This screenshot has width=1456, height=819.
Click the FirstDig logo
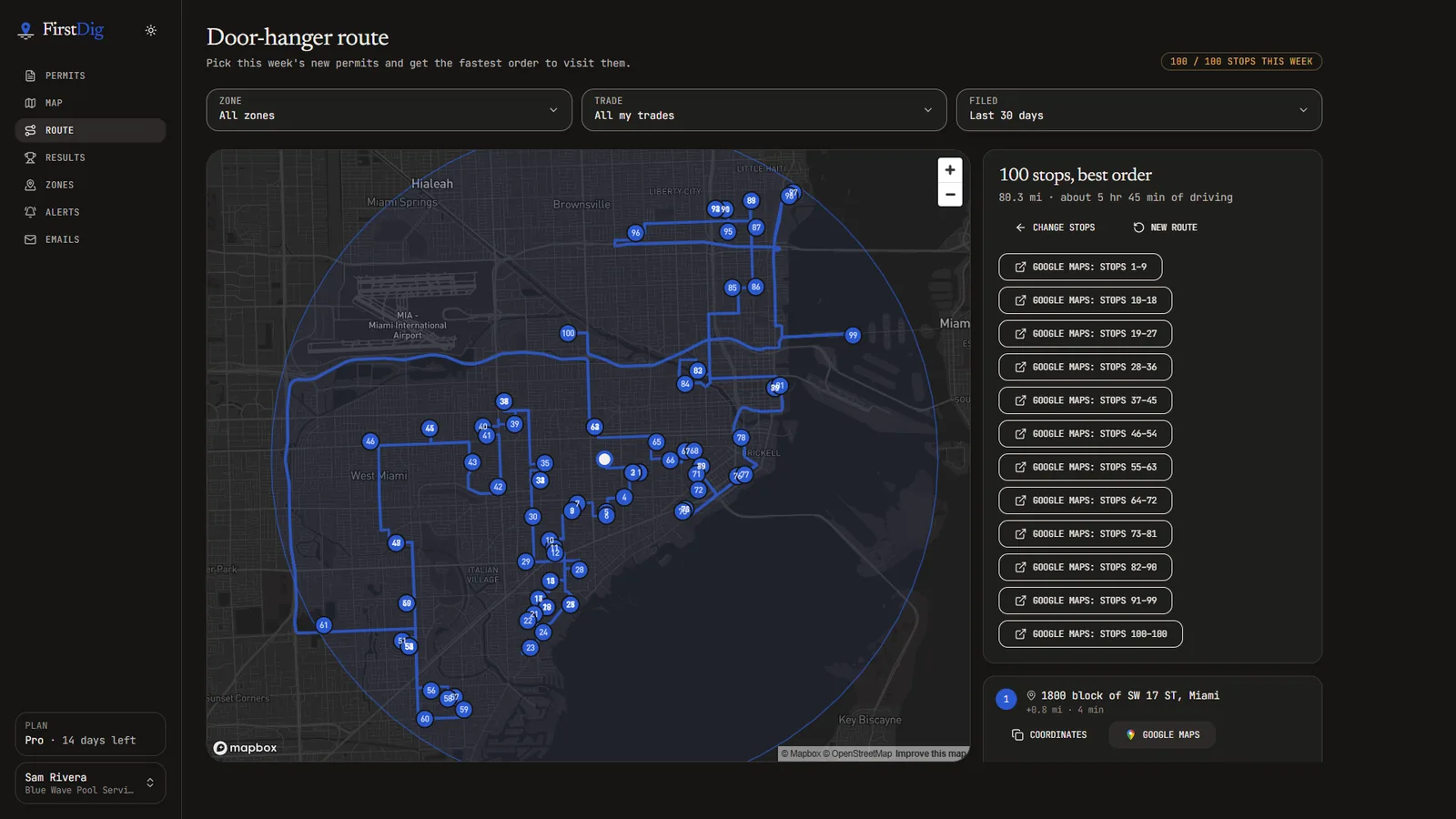61,30
